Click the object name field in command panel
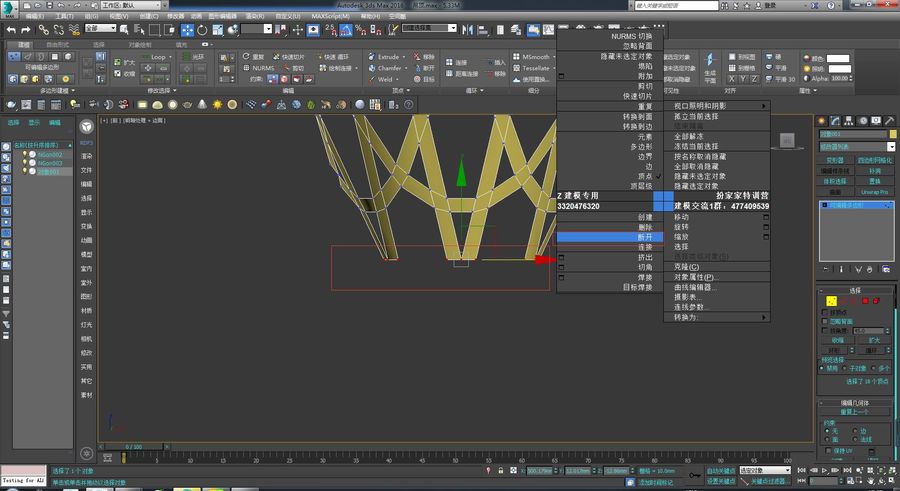 point(852,134)
